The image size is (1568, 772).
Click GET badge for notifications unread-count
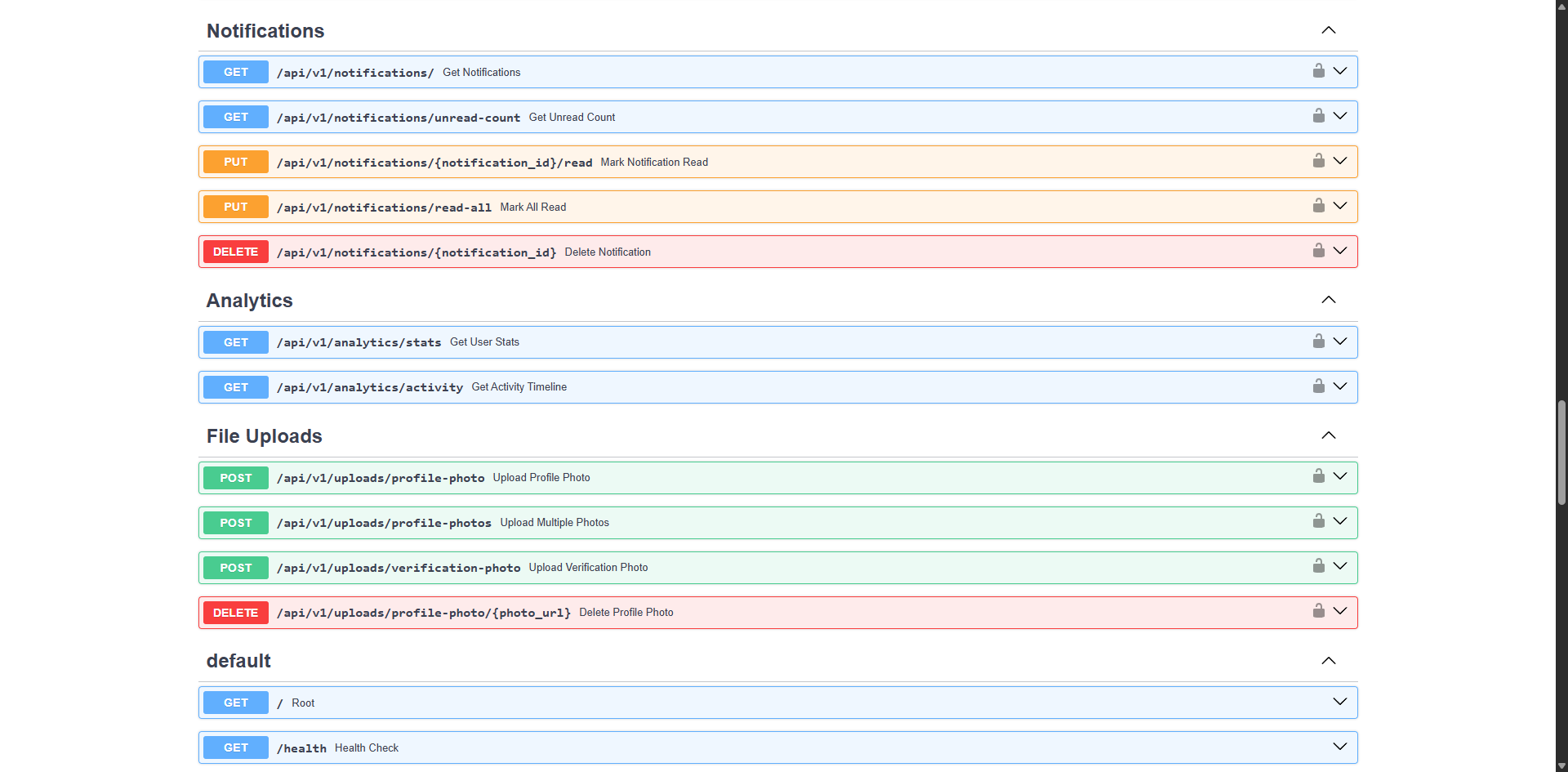click(x=236, y=117)
